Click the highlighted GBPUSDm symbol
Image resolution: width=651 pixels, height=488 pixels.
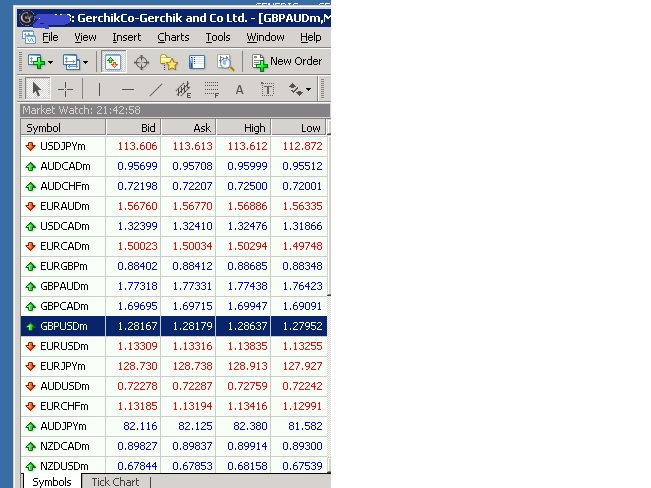coord(64,326)
